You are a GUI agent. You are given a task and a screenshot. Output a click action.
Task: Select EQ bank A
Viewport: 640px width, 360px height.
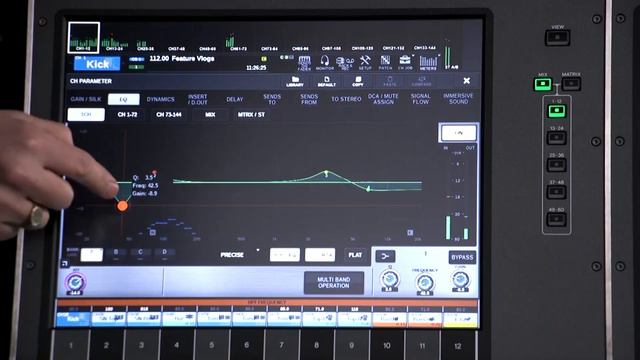tap(91, 255)
